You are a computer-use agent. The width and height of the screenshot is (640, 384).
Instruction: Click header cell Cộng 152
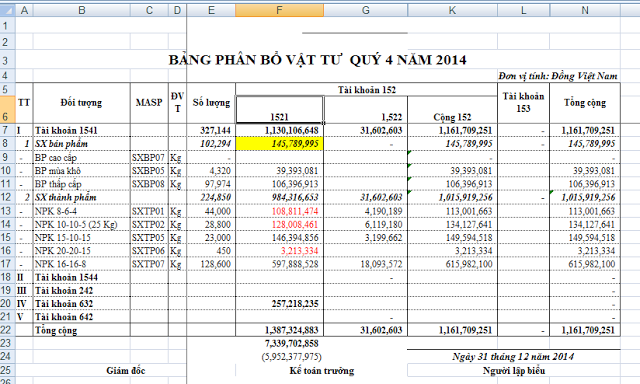tap(452, 109)
